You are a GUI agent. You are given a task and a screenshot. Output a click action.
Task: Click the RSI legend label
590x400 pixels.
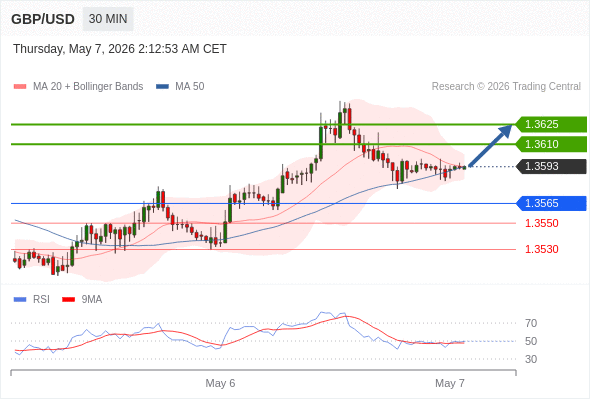[x=41, y=300]
